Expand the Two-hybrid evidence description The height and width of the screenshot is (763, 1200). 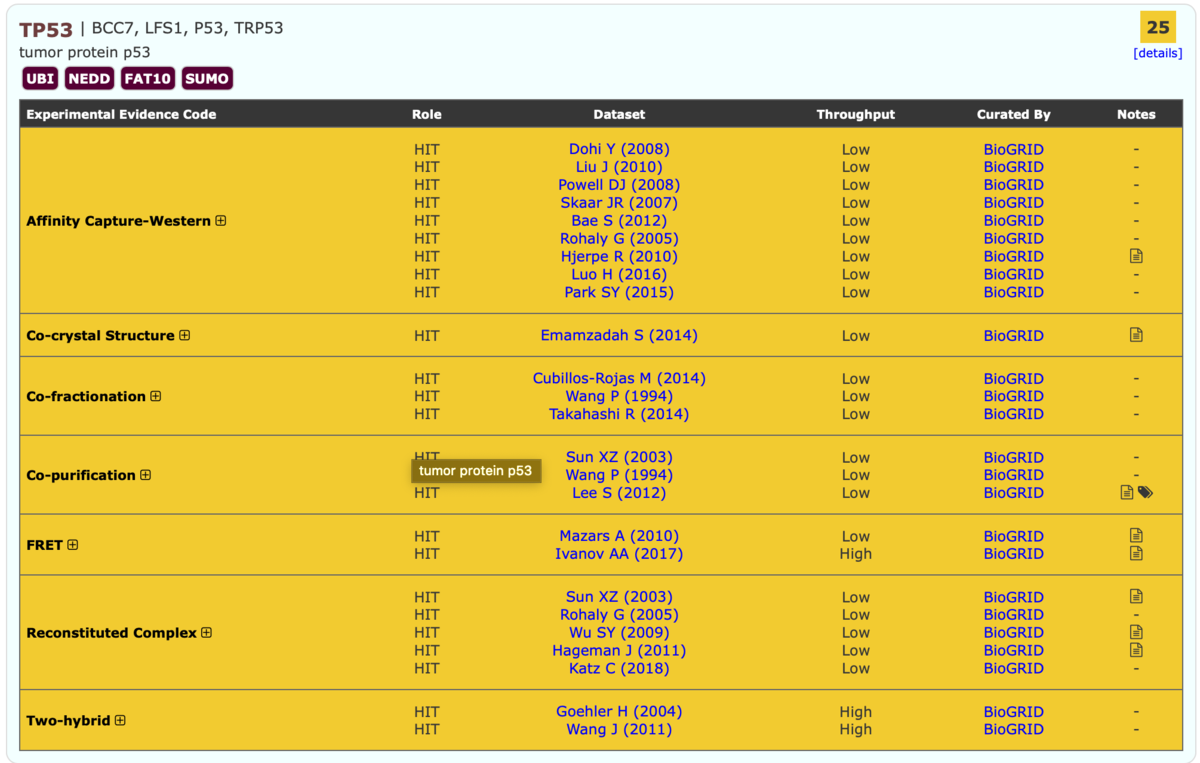point(121,720)
